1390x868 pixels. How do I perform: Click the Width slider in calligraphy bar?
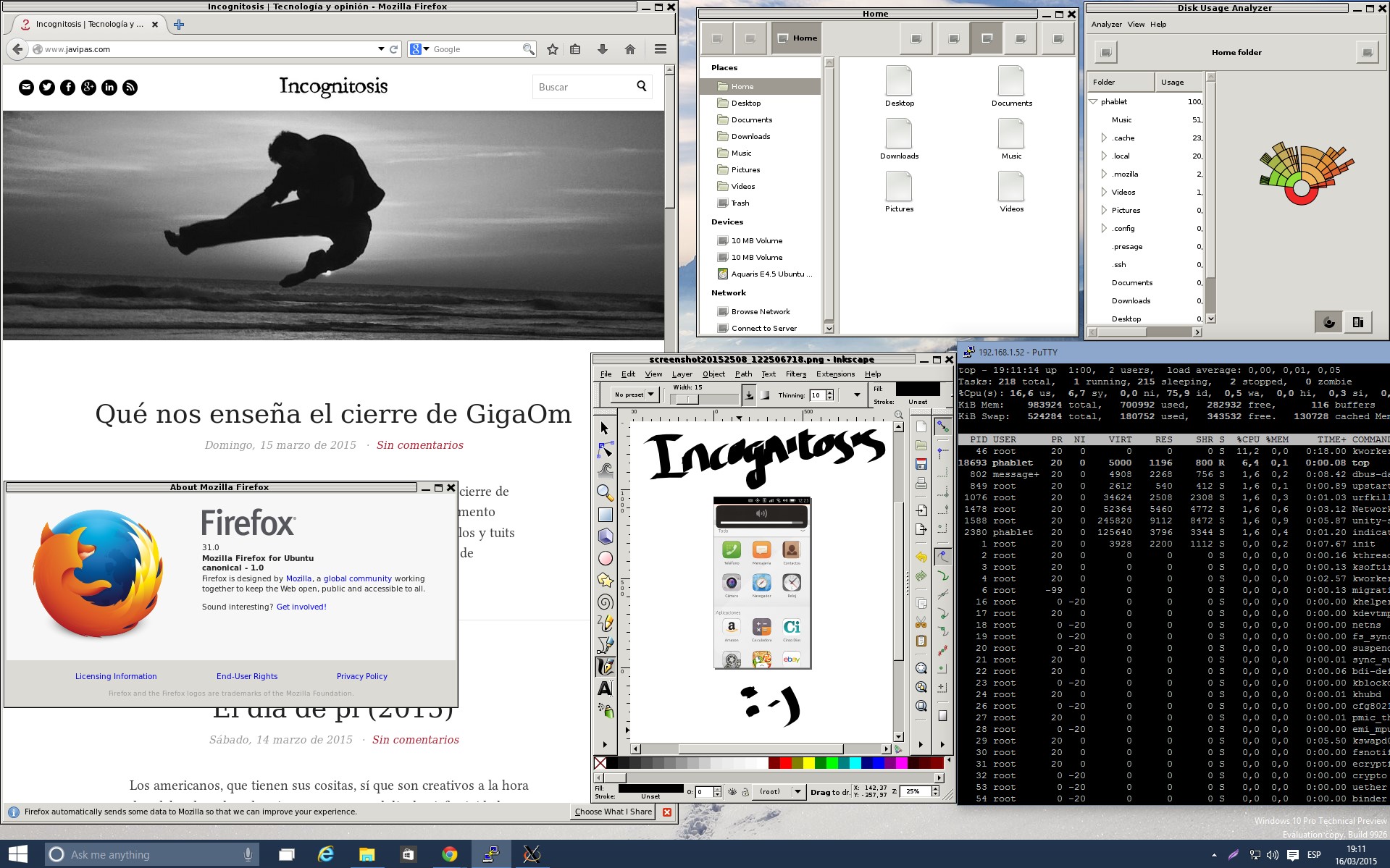(706, 399)
